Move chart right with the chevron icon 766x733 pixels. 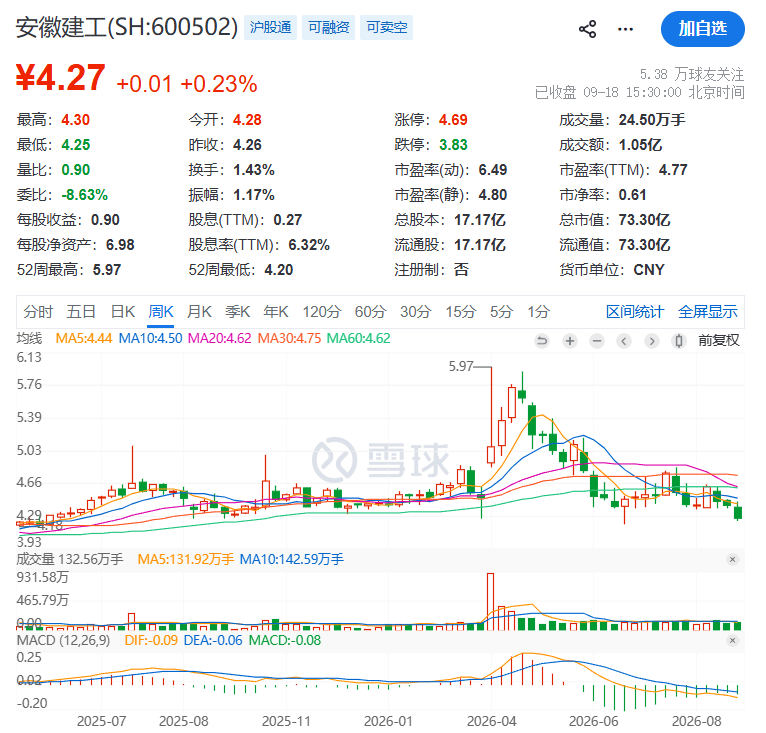(652, 340)
